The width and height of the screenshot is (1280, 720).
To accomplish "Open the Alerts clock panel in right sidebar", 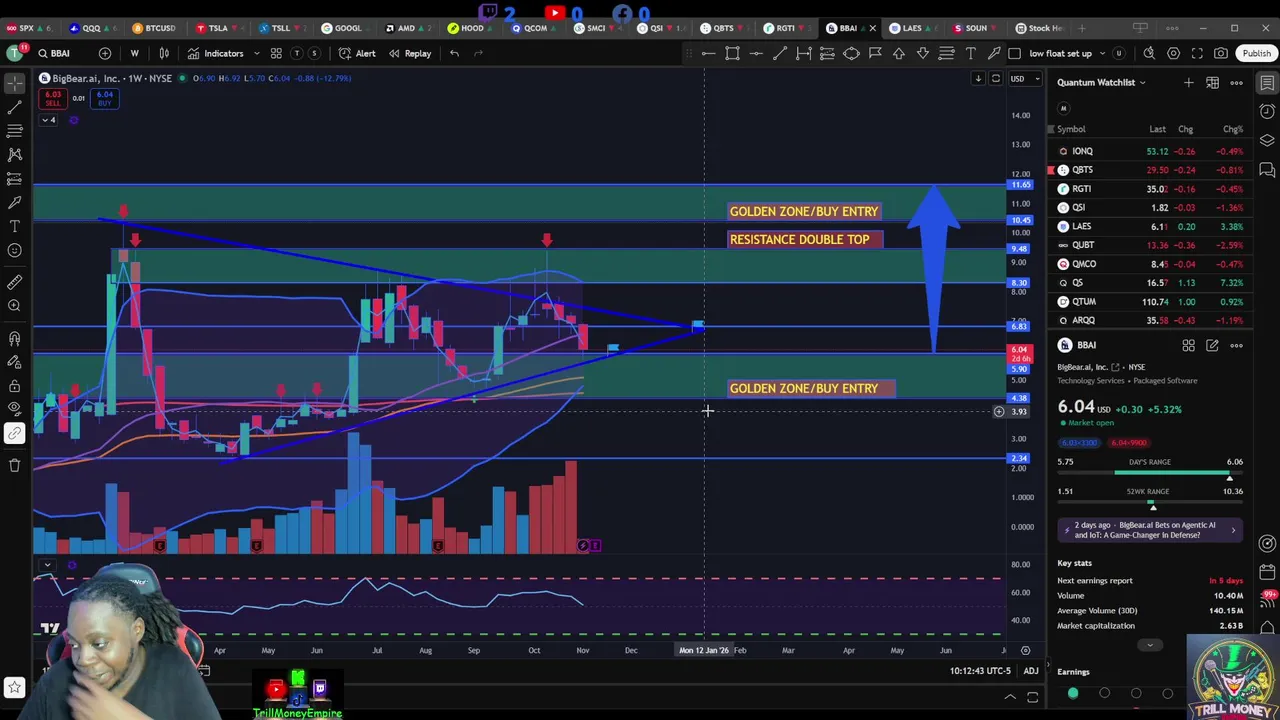I will [1267, 111].
